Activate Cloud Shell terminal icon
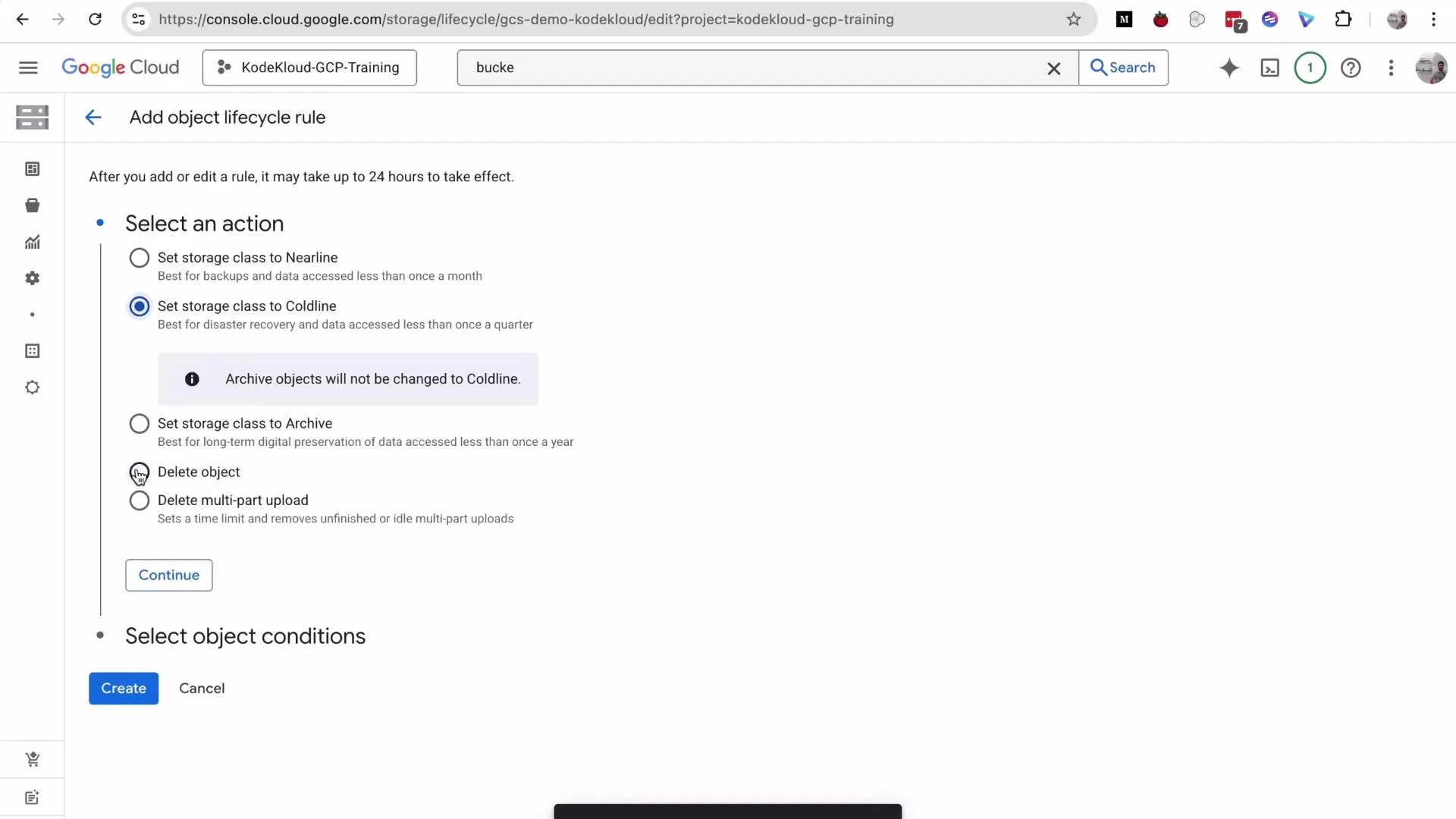Screen dimensions: 1456x819 coord(1269,68)
